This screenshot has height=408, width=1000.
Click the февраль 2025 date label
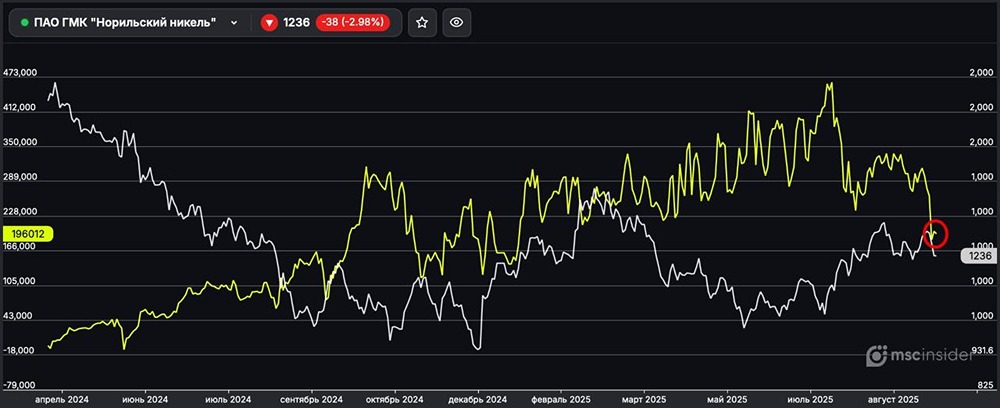tap(561, 399)
